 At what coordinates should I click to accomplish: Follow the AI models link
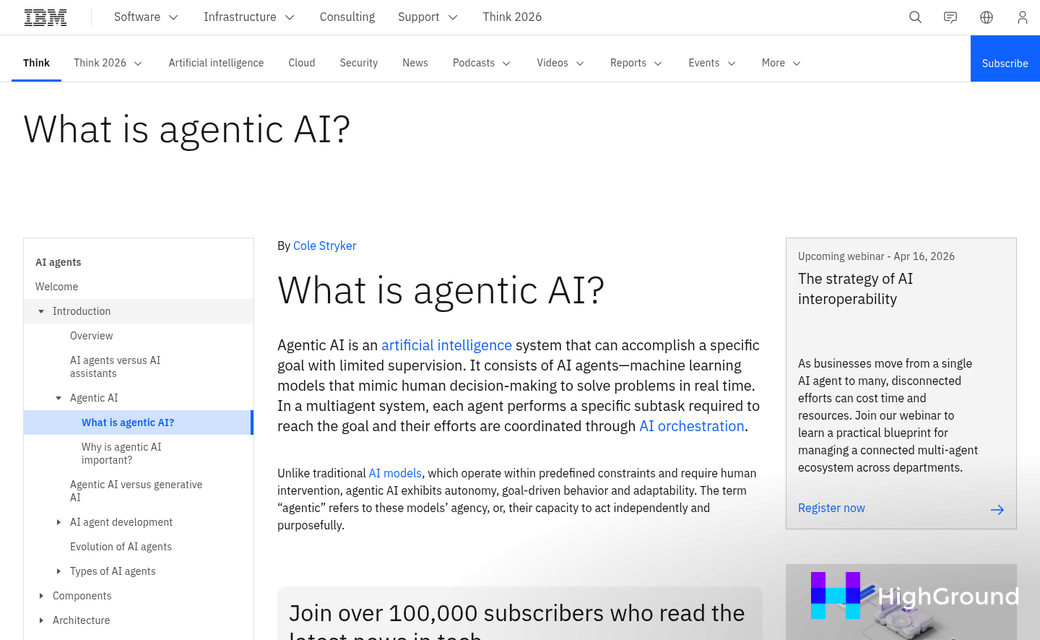(x=395, y=473)
